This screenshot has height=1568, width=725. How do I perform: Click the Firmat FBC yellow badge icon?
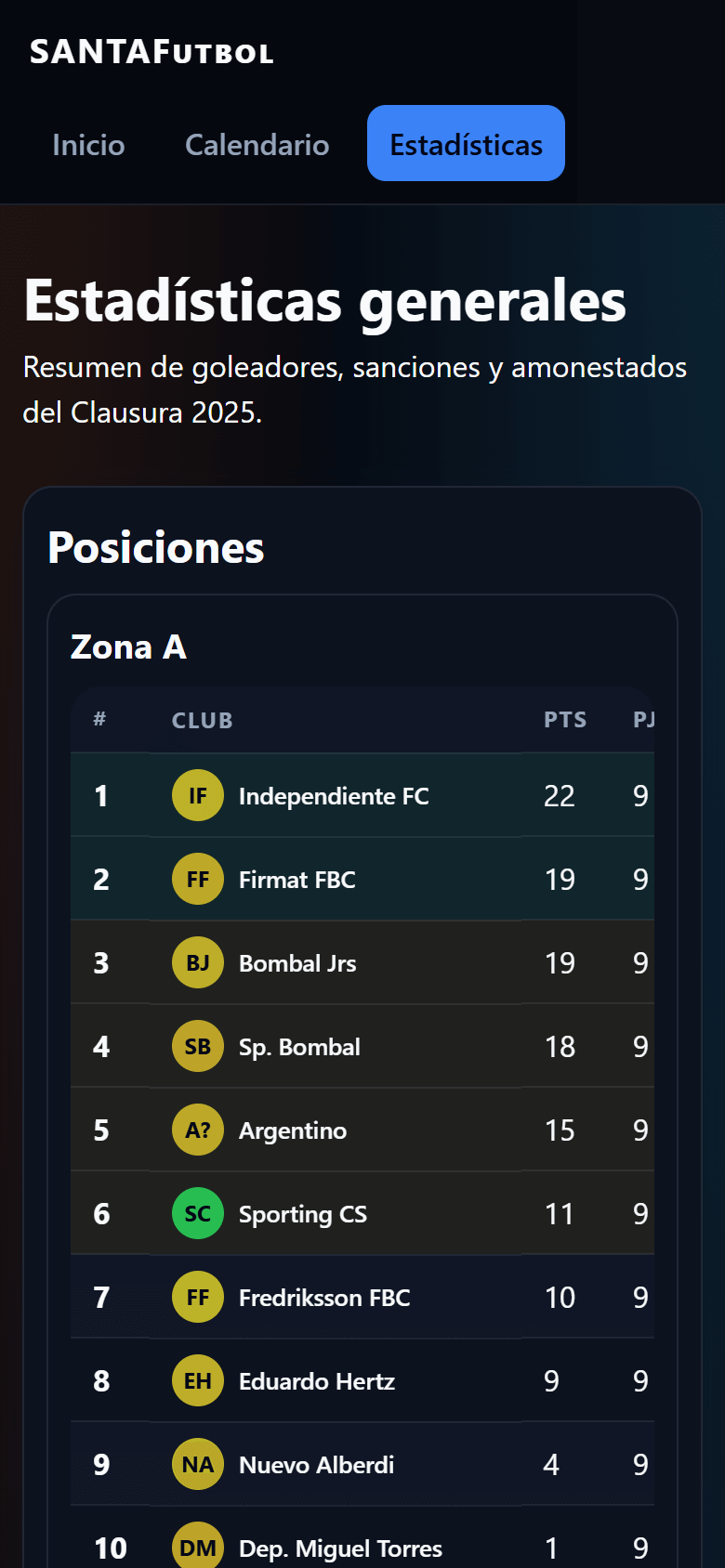197,879
